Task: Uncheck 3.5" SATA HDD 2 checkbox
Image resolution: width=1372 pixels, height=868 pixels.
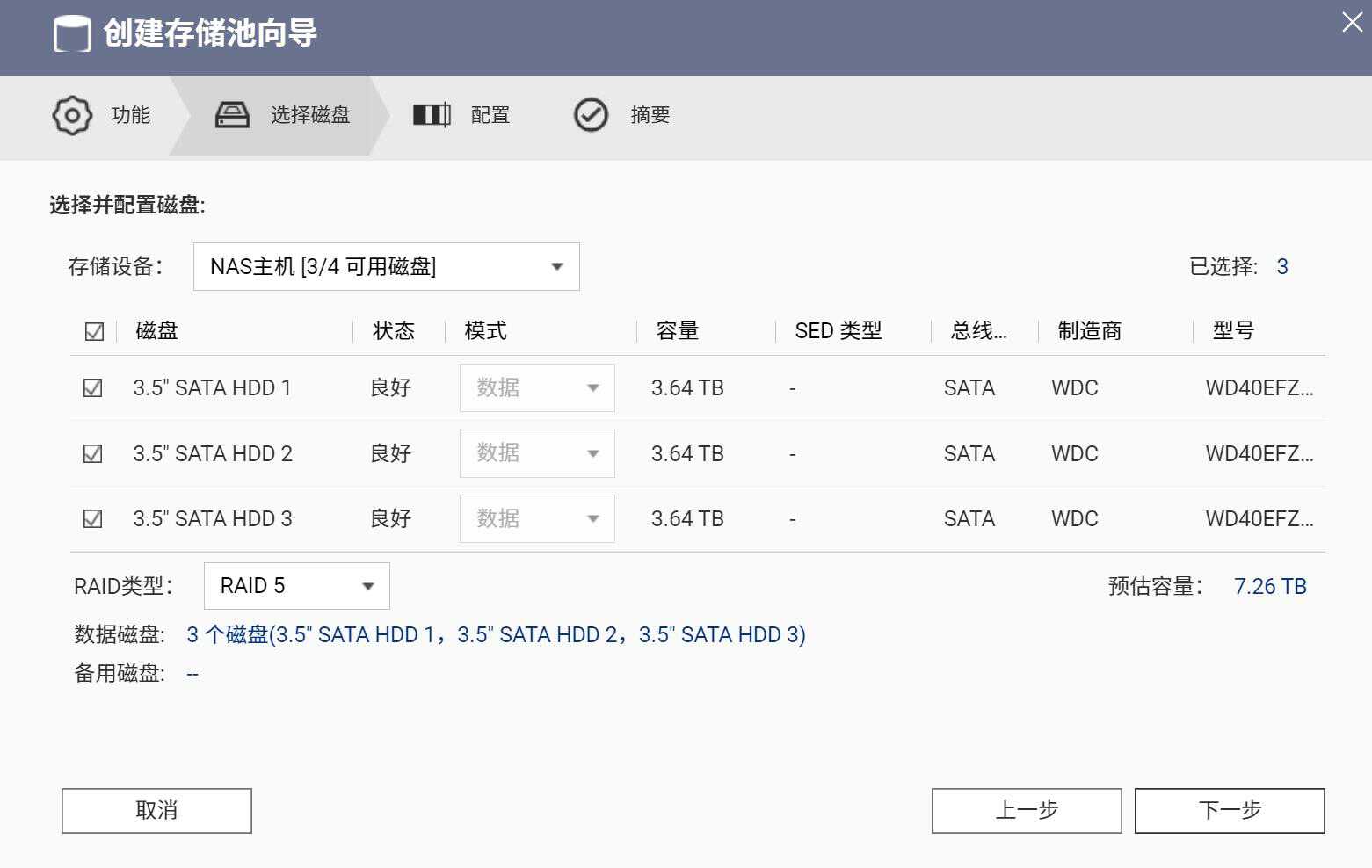Action: (92, 454)
